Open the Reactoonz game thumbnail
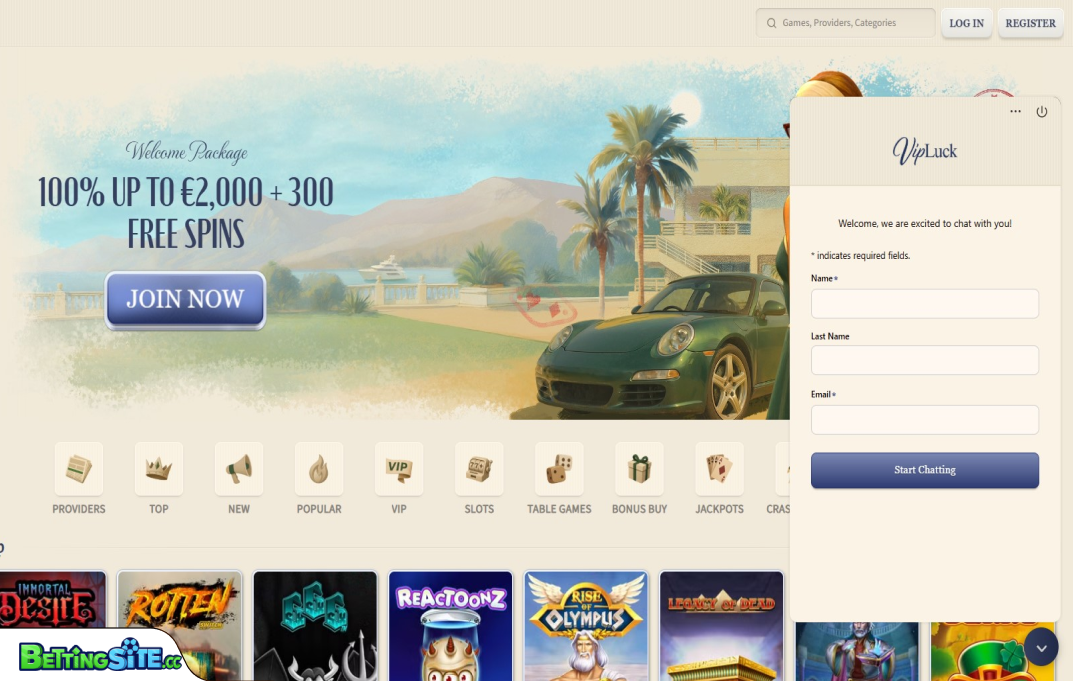 click(450, 626)
